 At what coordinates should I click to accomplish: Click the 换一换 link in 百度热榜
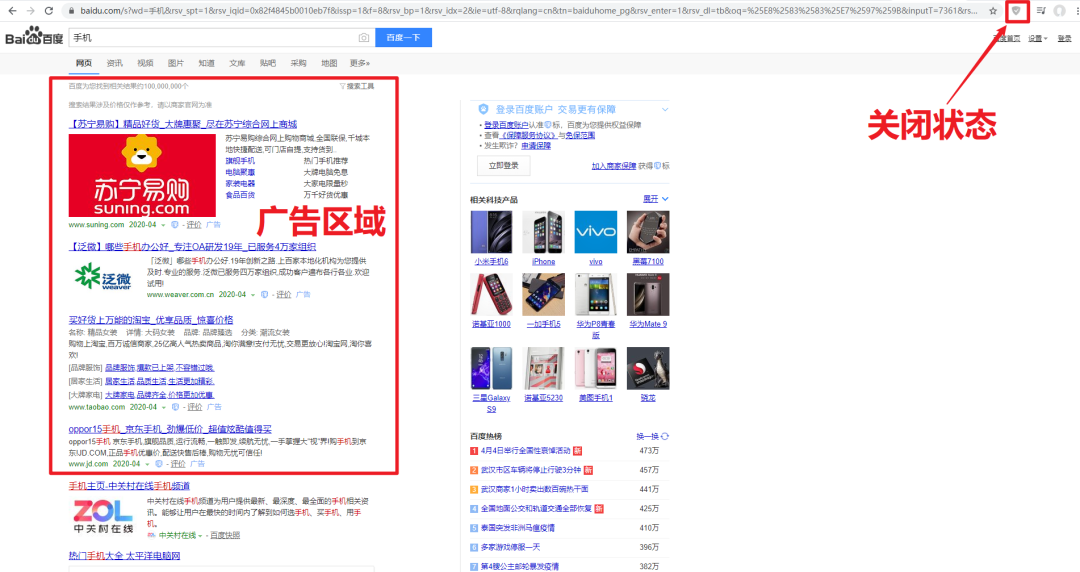pos(647,436)
